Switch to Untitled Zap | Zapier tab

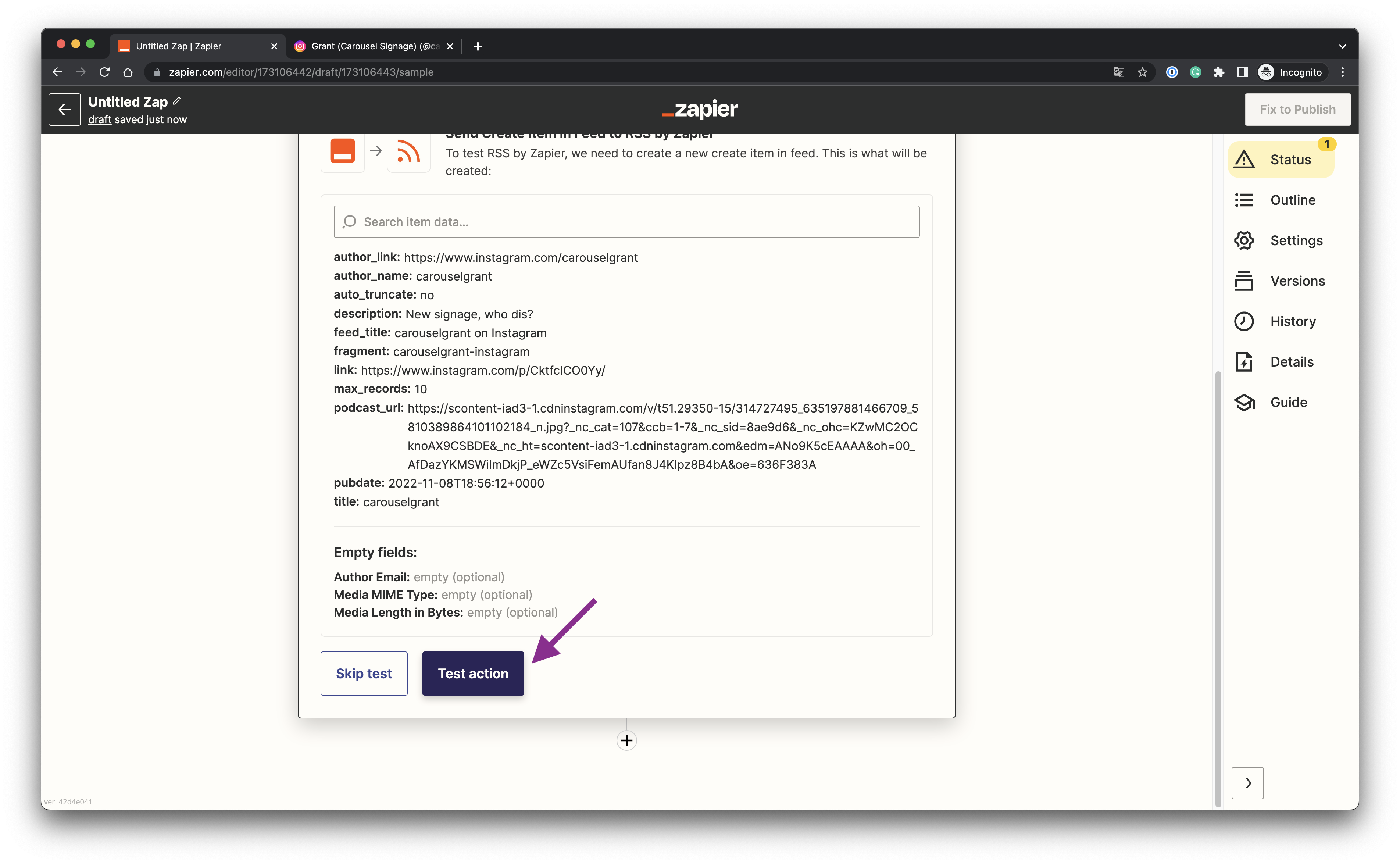click(x=197, y=46)
